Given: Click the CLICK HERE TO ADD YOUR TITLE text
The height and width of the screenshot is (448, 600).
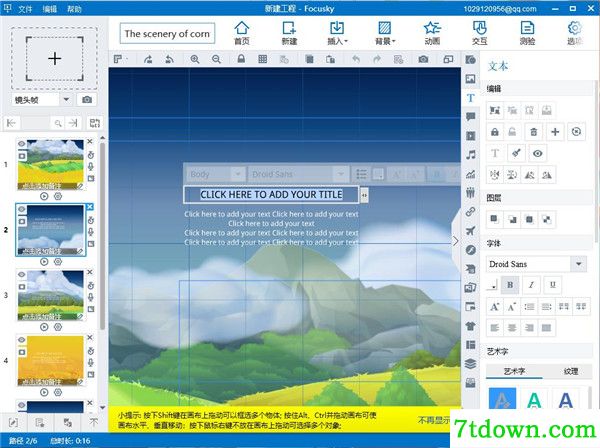Looking at the screenshot, I should [271, 194].
